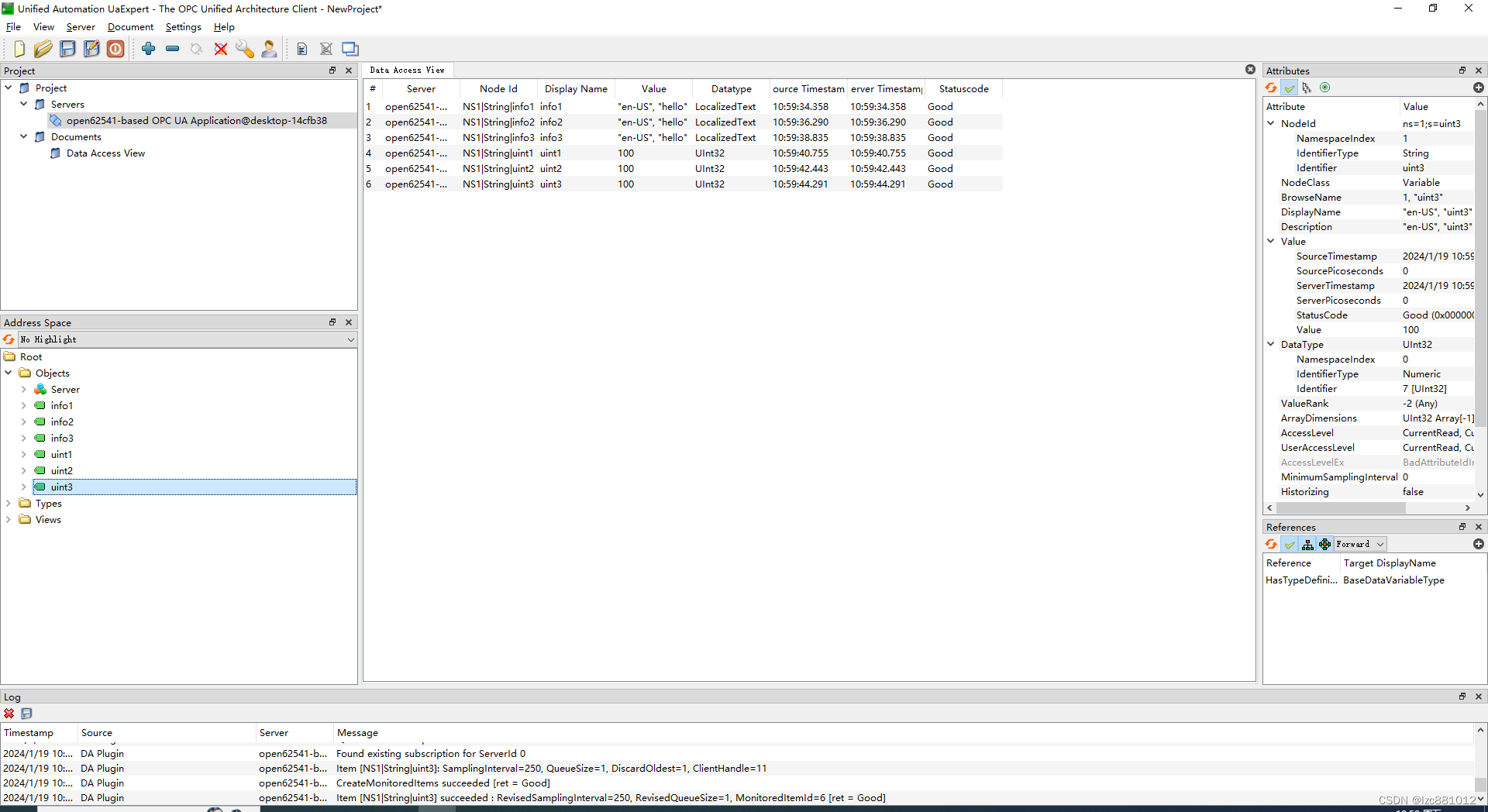Image resolution: width=1488 pixels, height=812 pixels.
Task: Collapse the Objects folder in Address Space
Action: click(x=9, y=373)
